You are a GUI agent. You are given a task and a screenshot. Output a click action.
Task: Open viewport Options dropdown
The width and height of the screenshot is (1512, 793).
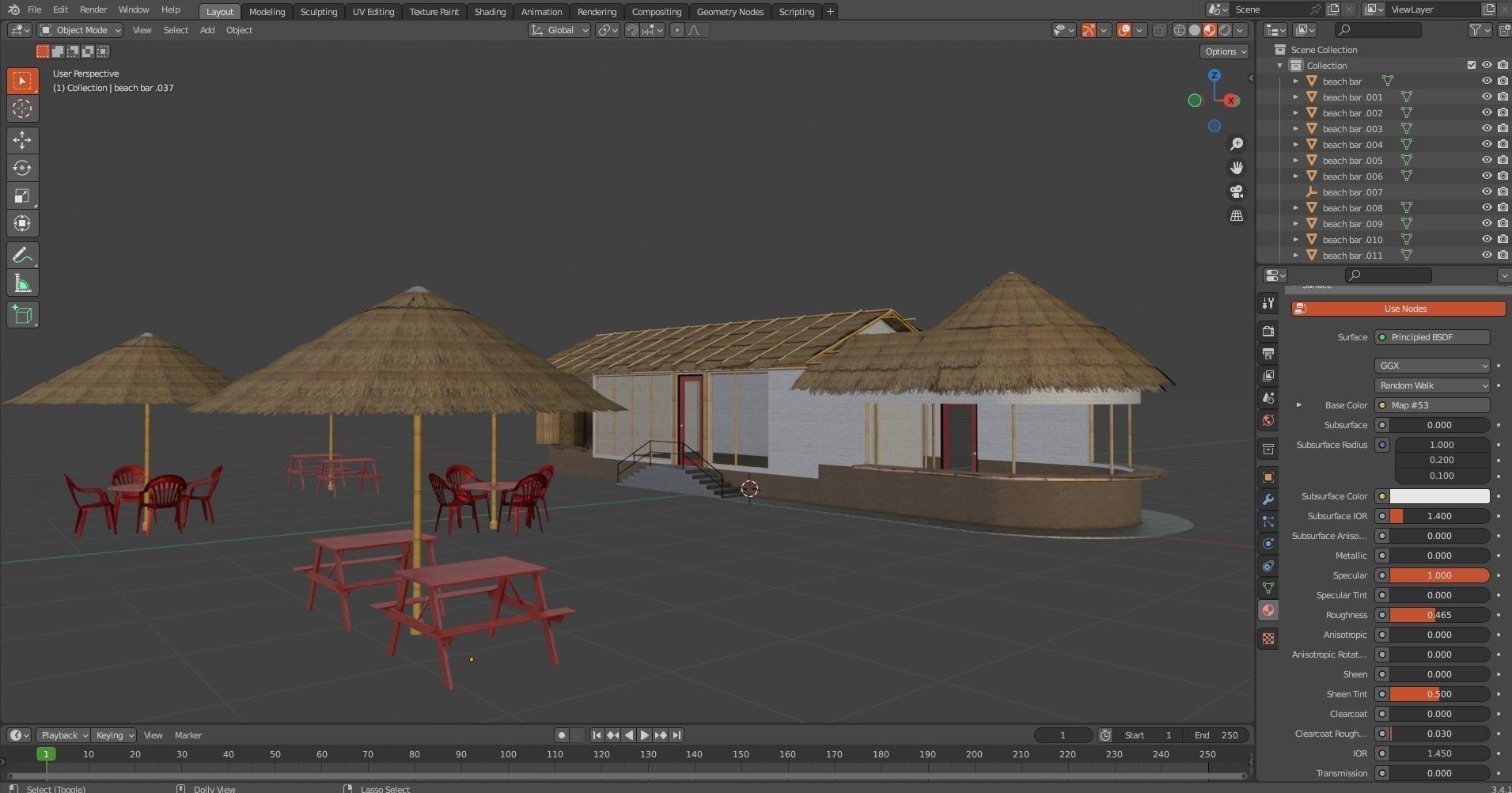point(1225,51)
